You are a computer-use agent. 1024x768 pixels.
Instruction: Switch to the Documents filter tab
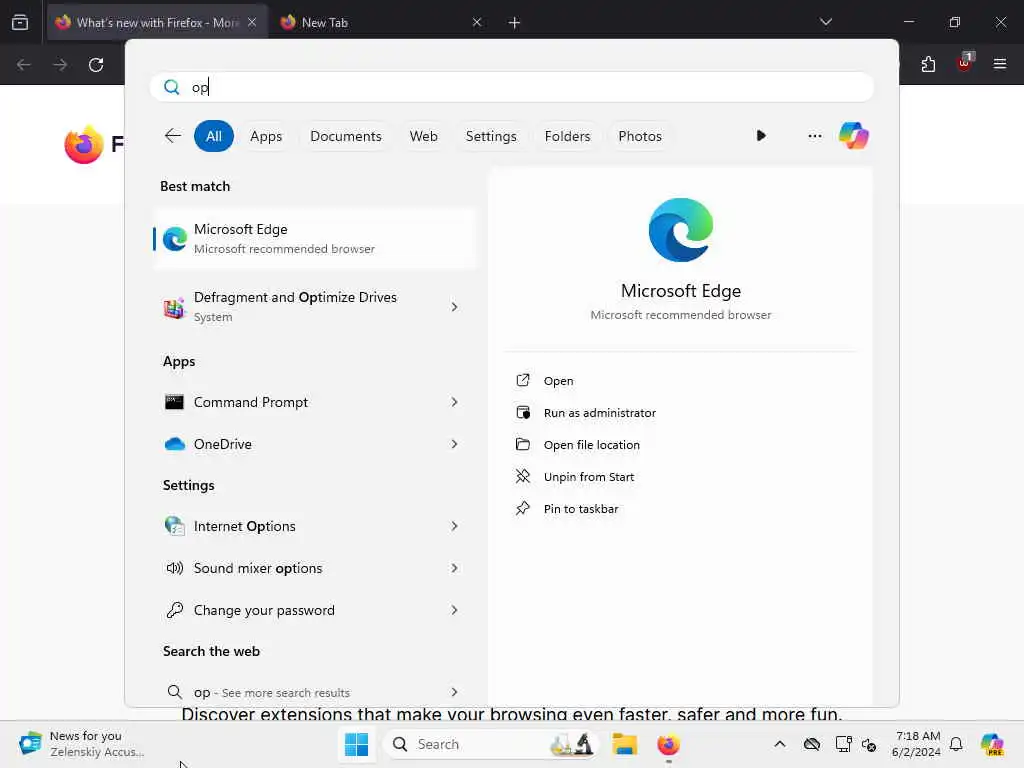[345, 136]
